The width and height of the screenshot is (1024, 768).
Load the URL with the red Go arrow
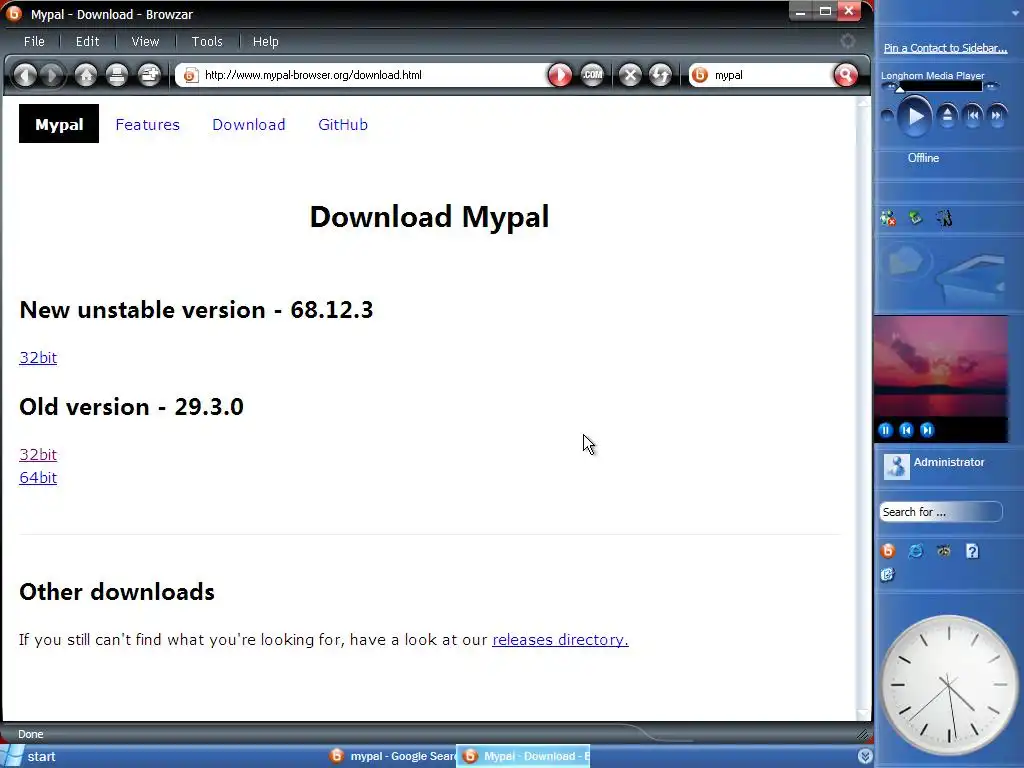(560, 75)
